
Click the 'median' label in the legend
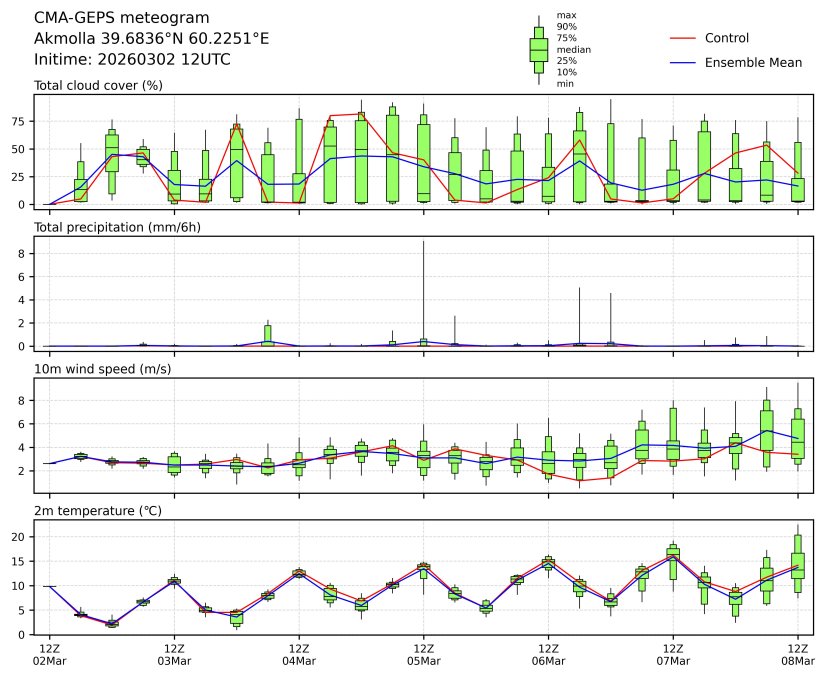pos(573,49)
